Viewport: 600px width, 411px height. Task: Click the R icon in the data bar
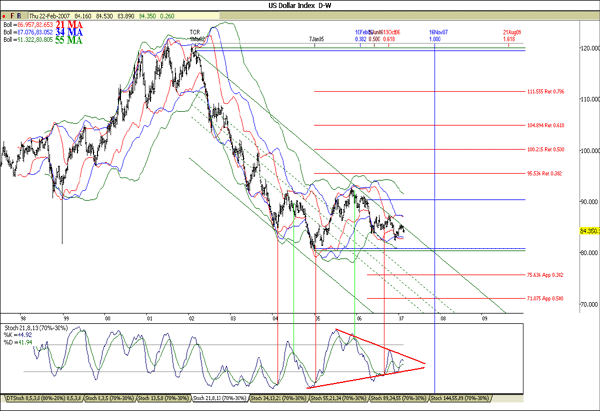point(19,16)
